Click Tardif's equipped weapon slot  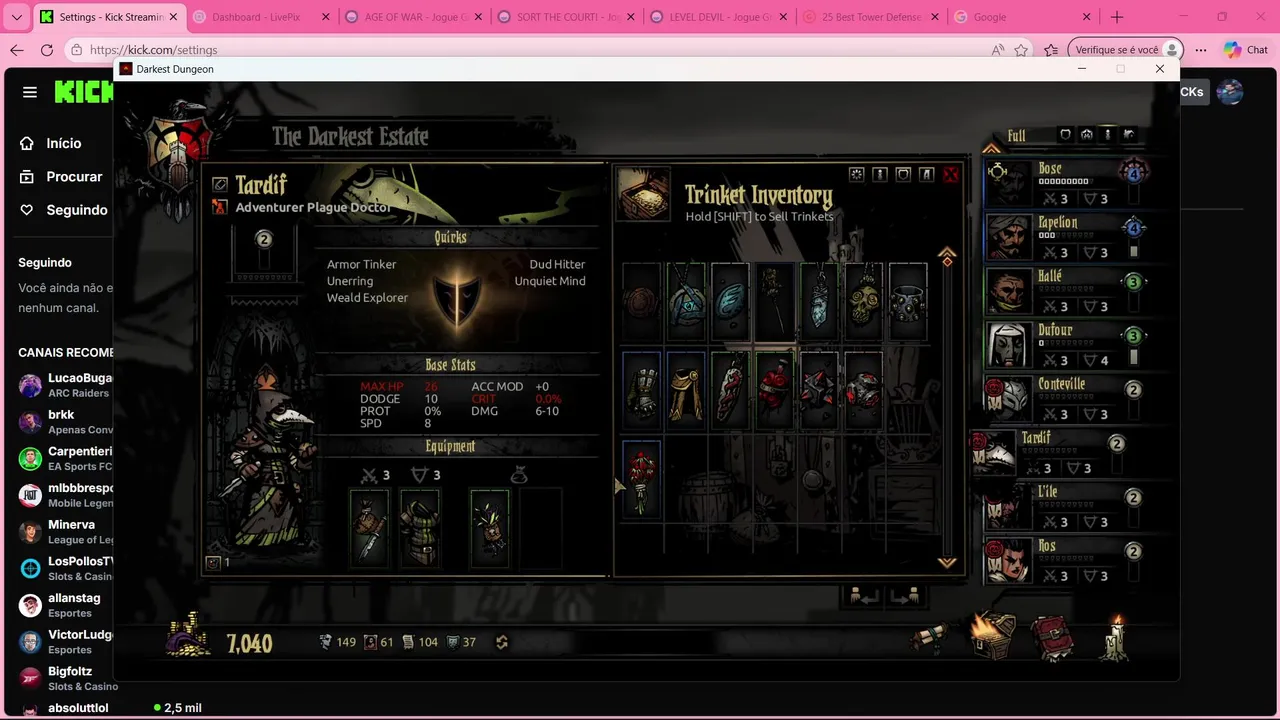click(369, 528)
